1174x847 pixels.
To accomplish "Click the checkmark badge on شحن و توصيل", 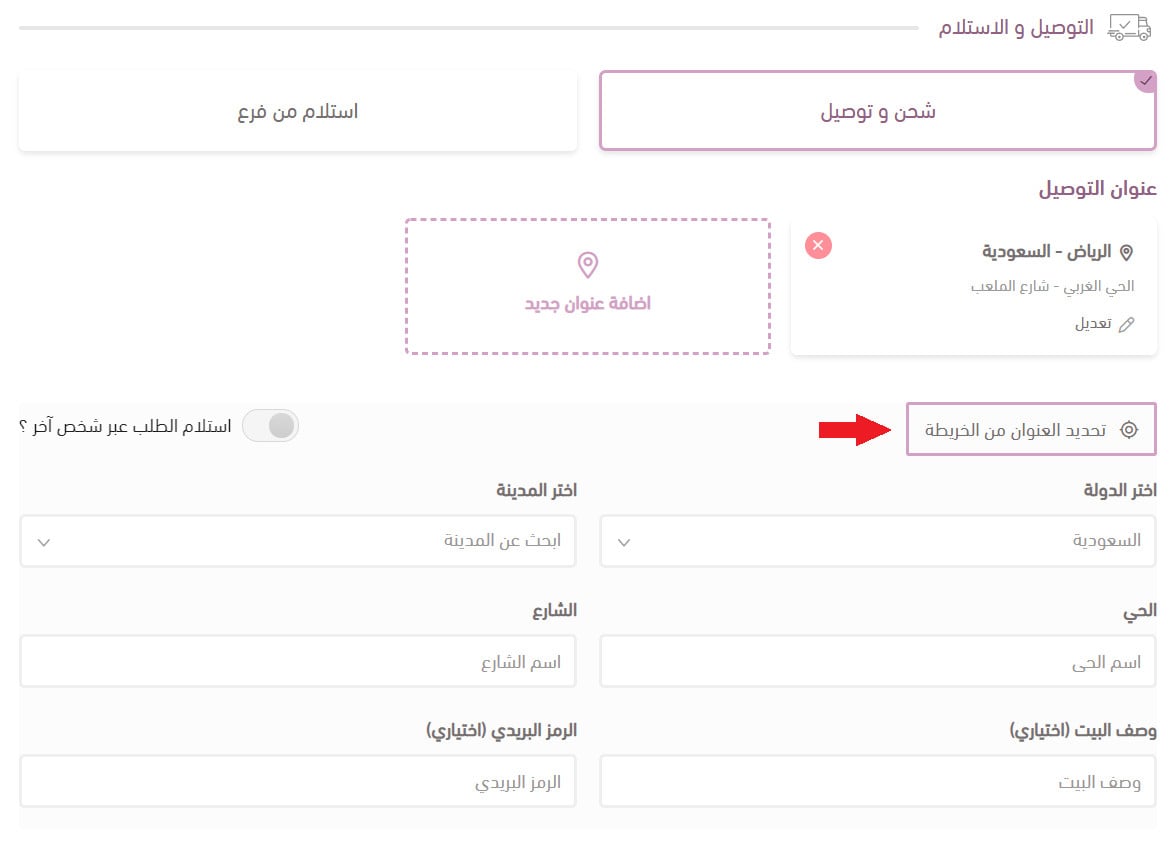I will (1146, 81).
